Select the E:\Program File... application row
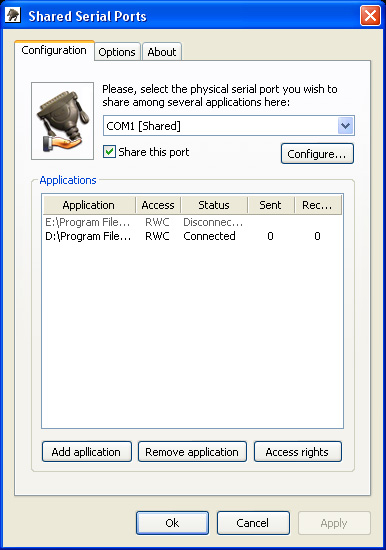The width and height of the screenshot is (386, 550). 192,222
